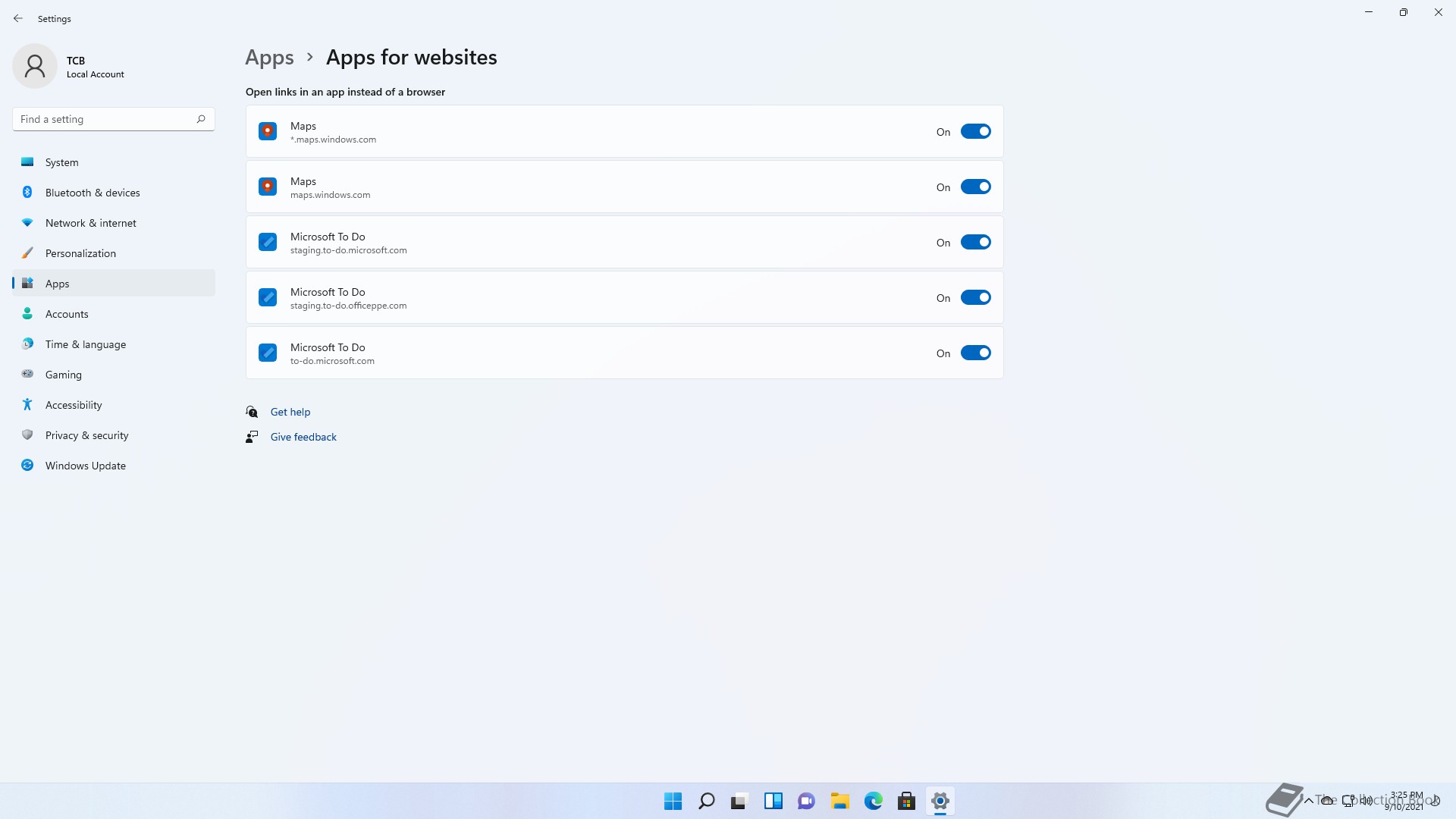
Task: Open Personalization settings page
Action: click(114, 253)
